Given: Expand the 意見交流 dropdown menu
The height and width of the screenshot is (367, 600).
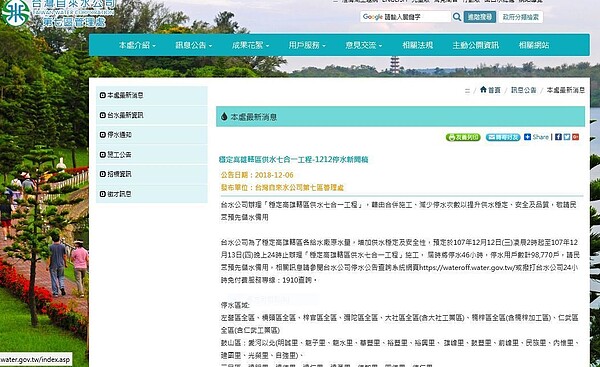Looking at the screenshot, I should point(364,45).
